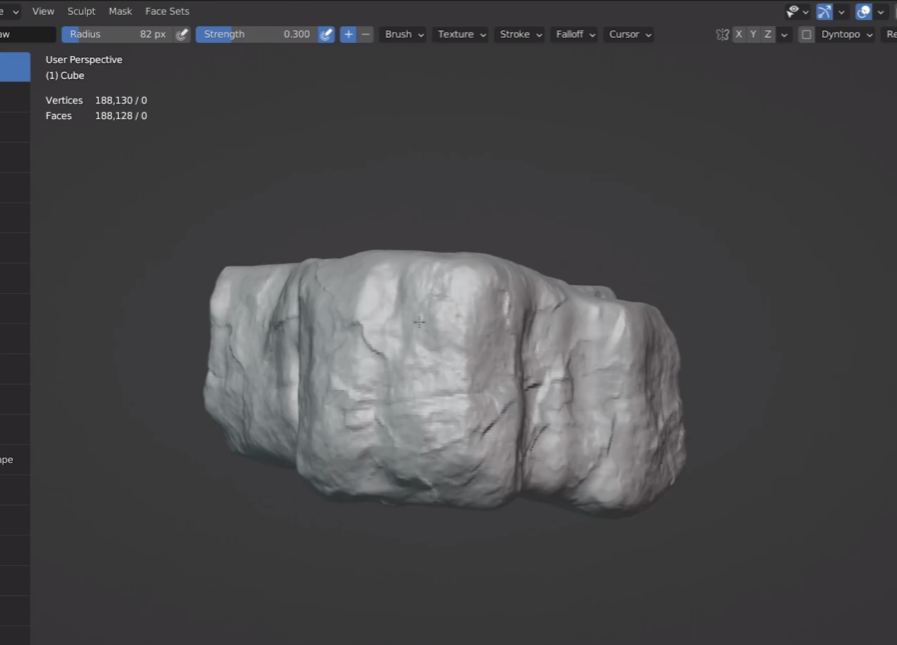Open the Face Sets menu

pyautogui.click(x=167, y=11)
